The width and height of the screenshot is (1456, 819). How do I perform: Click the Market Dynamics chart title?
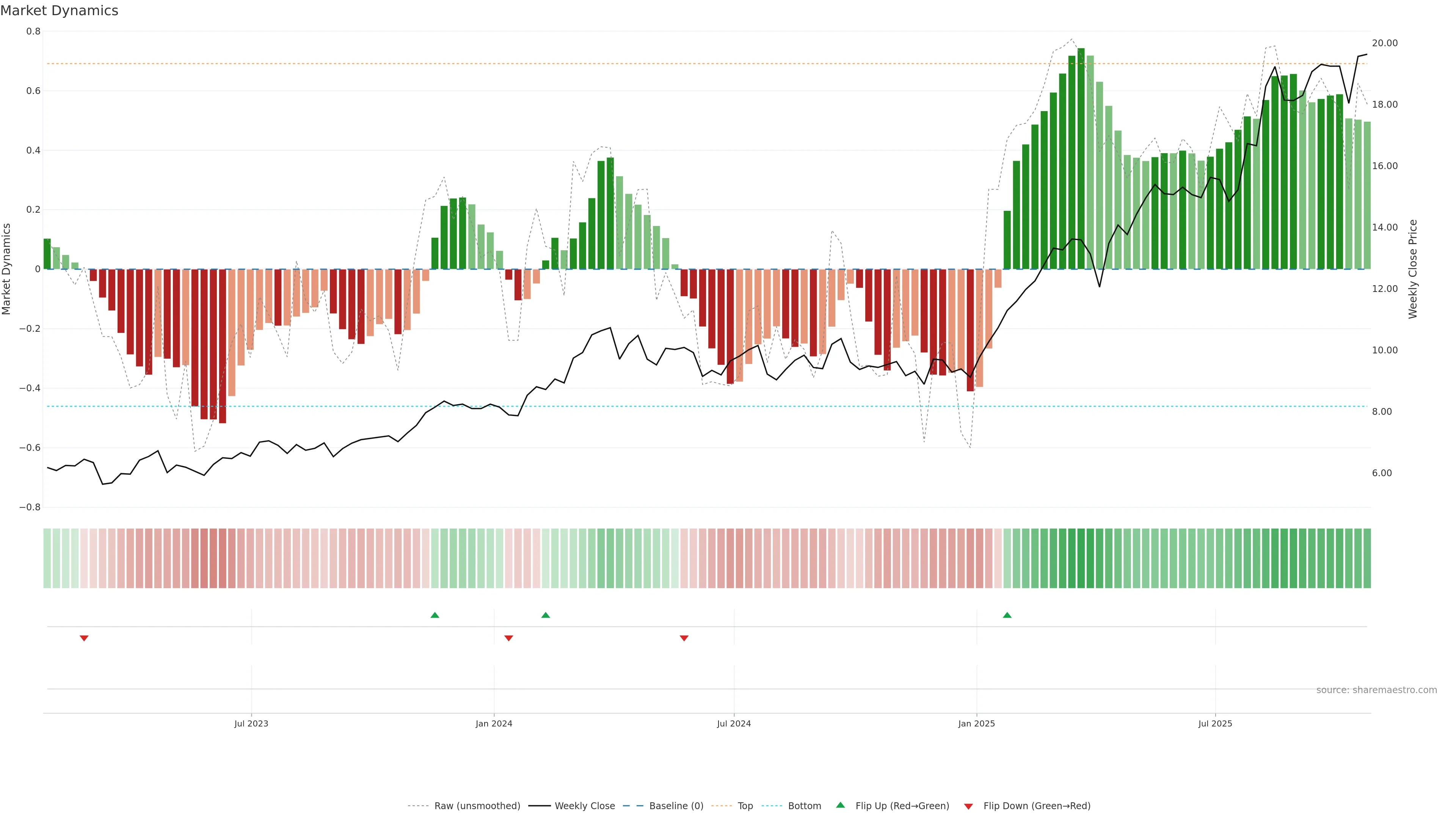[x=60, y=11]
